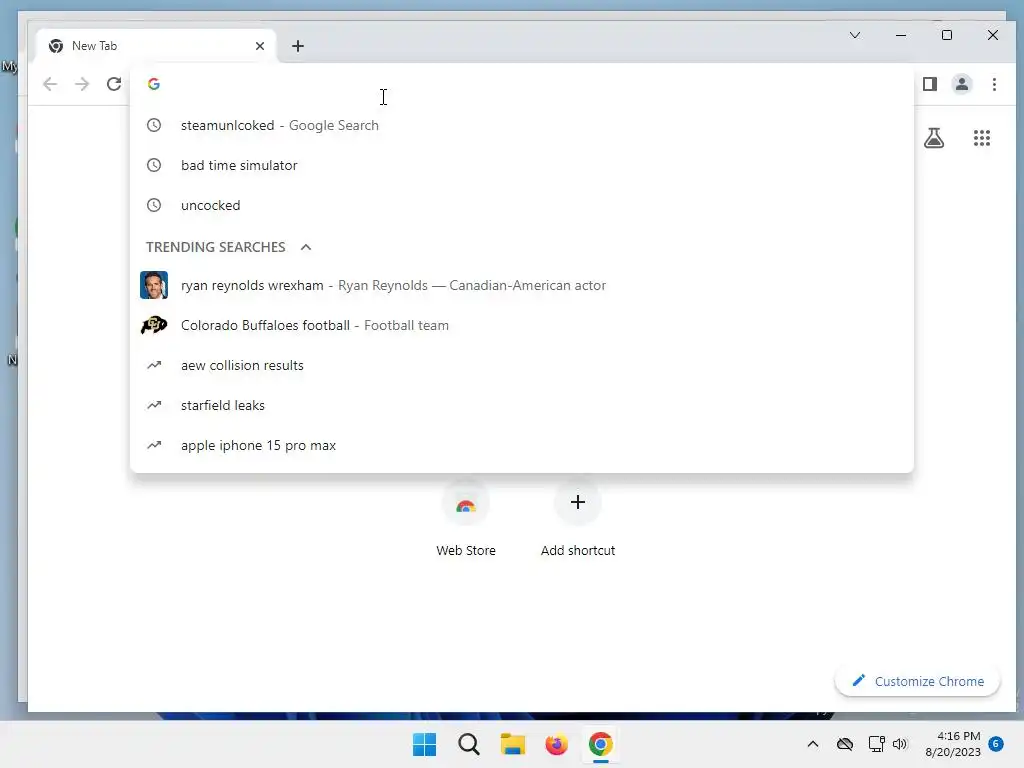The height and width of the screenshot is (768, 1024).
Task: Show hidden system tray icons
Action: pyautogui.click(x=812, y=744)
